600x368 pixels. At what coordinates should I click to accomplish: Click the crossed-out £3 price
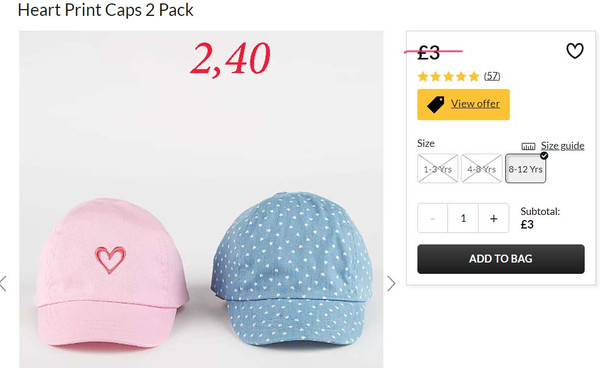[x=429, y=52]
